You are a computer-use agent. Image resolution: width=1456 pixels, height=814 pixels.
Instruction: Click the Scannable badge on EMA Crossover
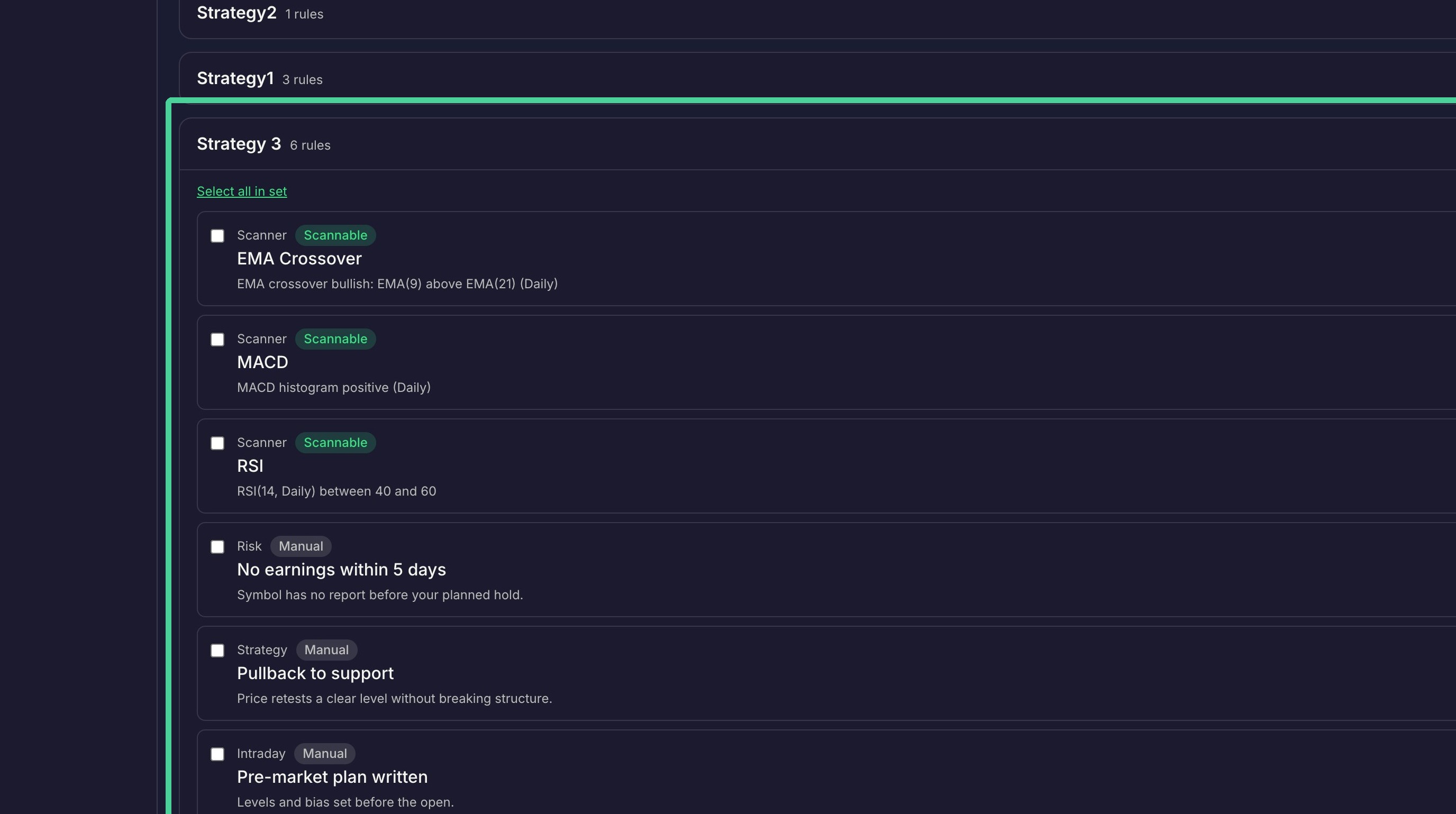point(335,235)
